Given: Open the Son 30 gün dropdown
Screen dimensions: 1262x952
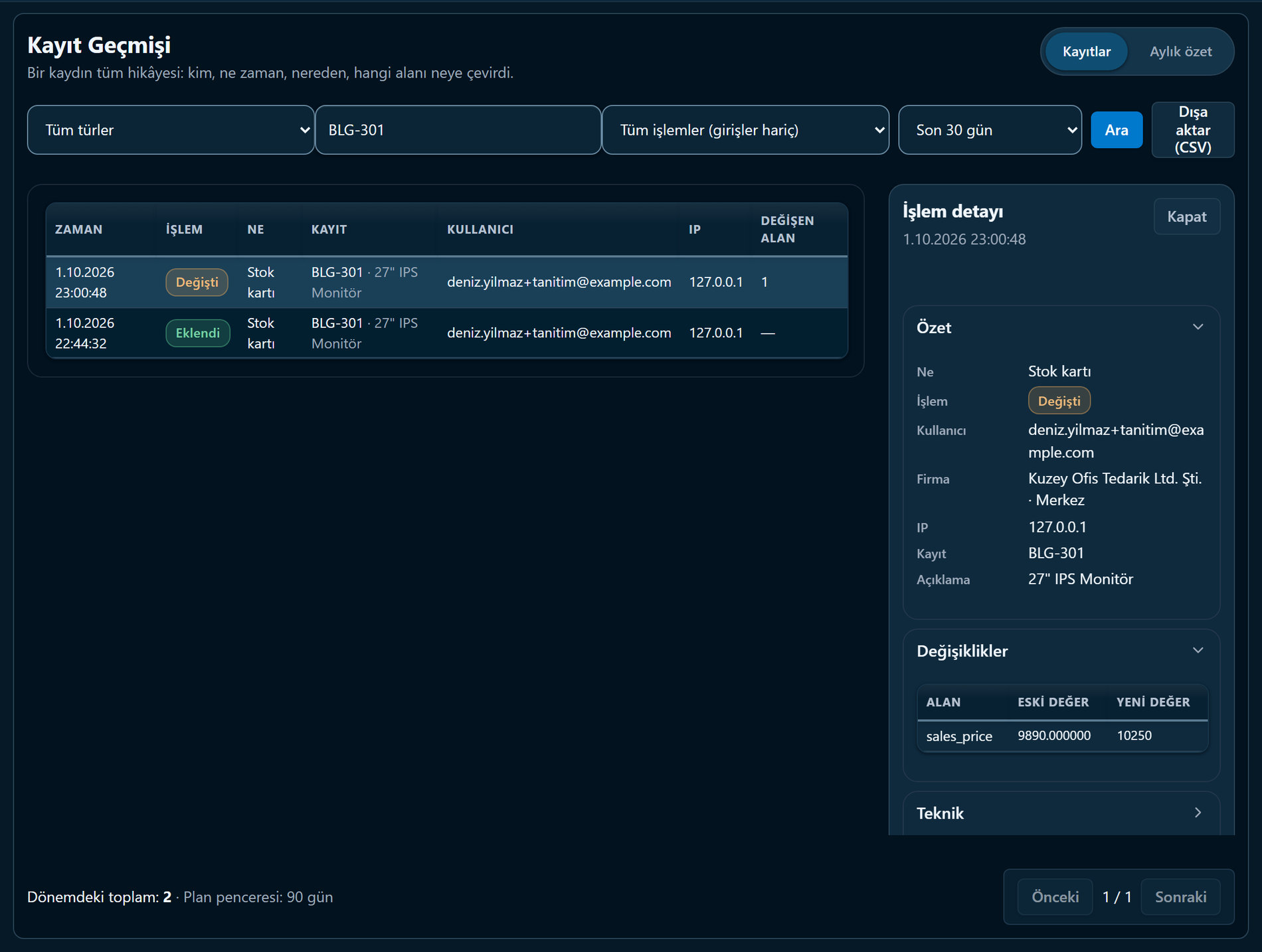Looking at the screenshot, I should tap(990, 130).
